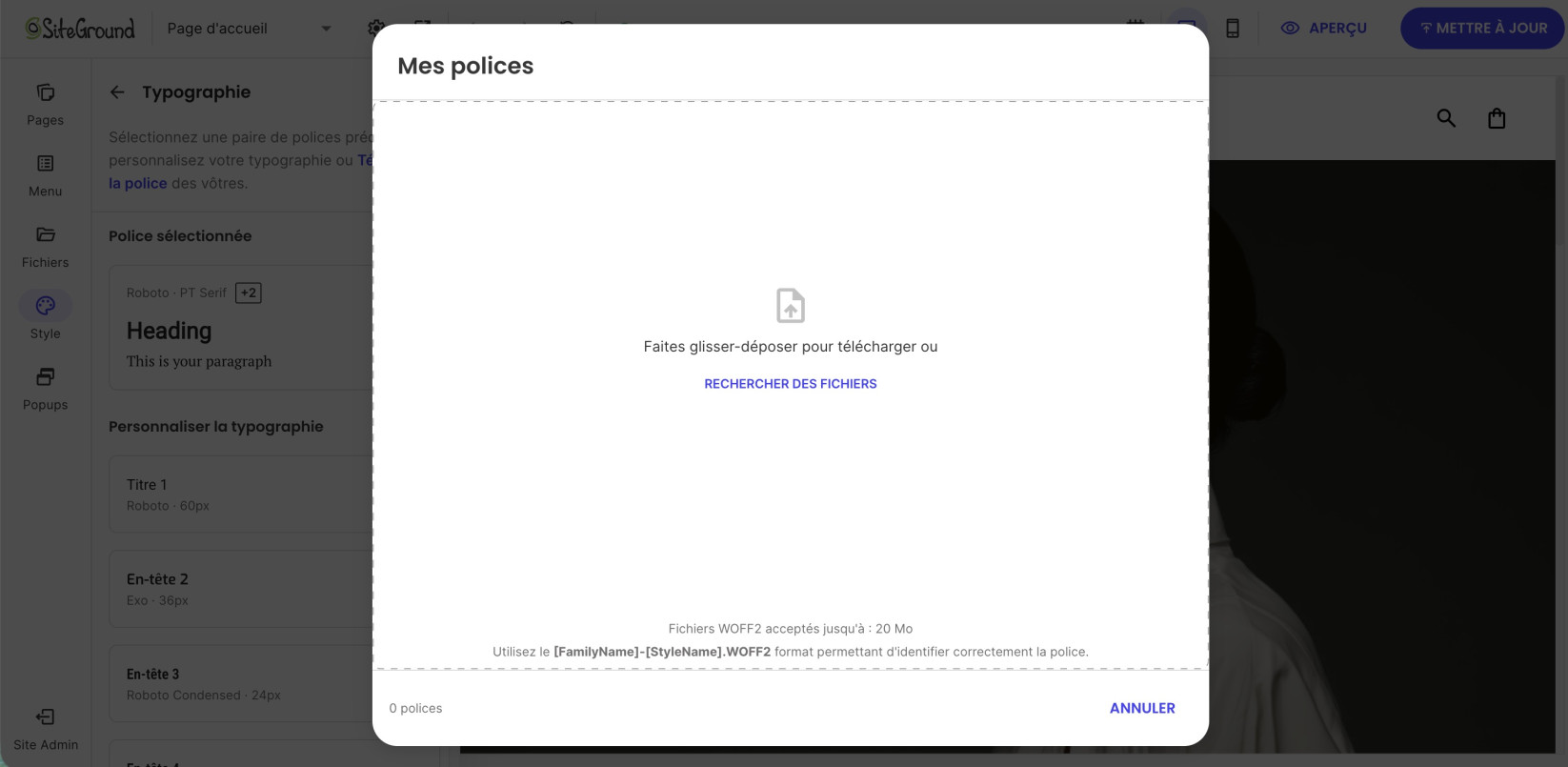
Task: Click METTRE À JOUR to publish
Action: pyautogui.click(x=1482, y=29)
